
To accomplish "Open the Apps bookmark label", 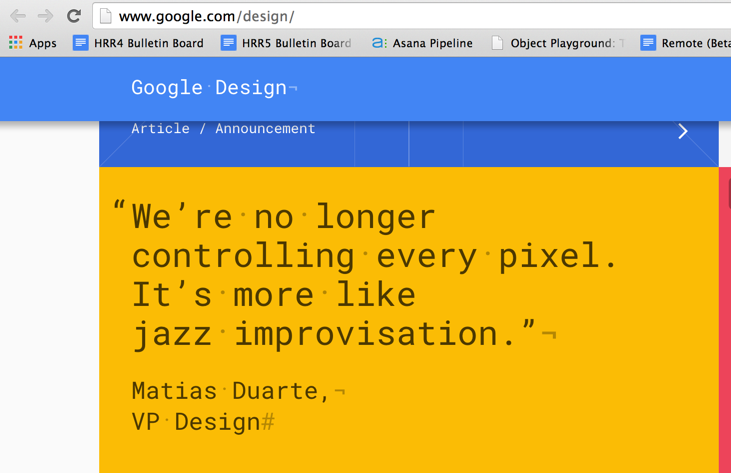I will point(42,43).
